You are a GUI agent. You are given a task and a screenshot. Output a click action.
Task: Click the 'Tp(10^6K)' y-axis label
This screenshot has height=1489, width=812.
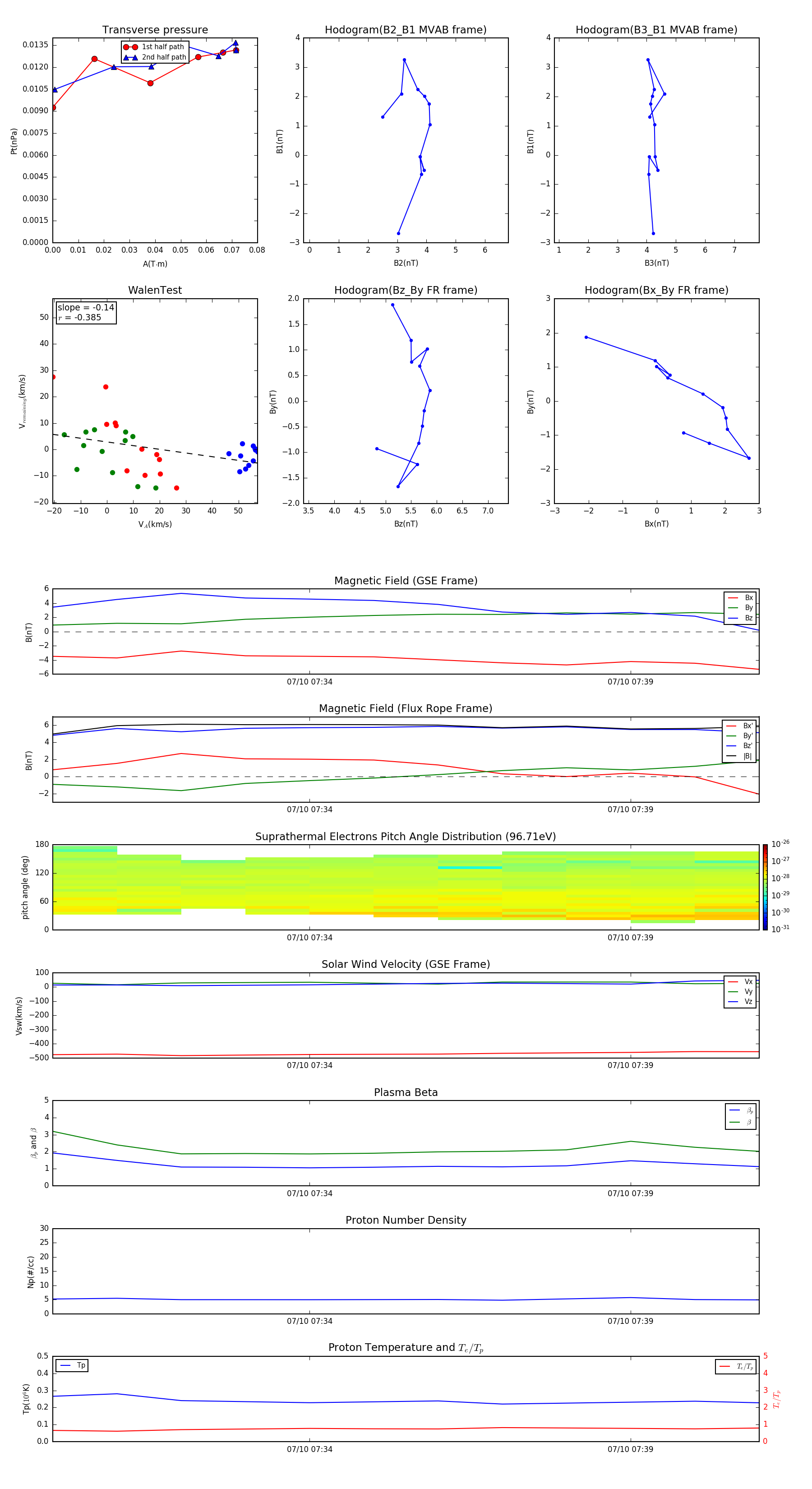[x=26, y=1399]
